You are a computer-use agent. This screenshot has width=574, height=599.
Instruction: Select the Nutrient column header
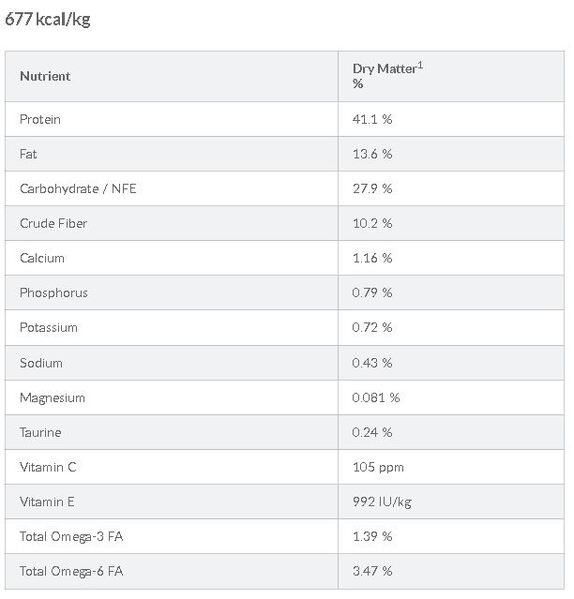pyautogui.click(x=45, y=76)
